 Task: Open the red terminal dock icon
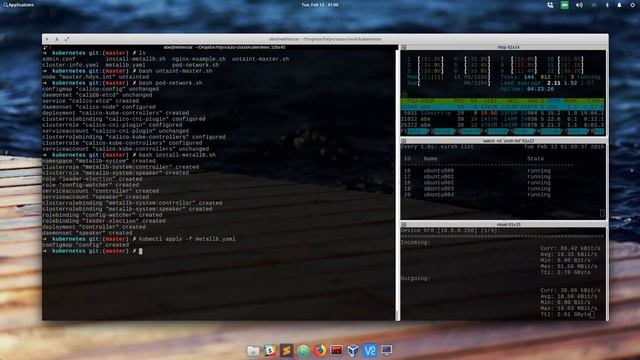(337, 351)
